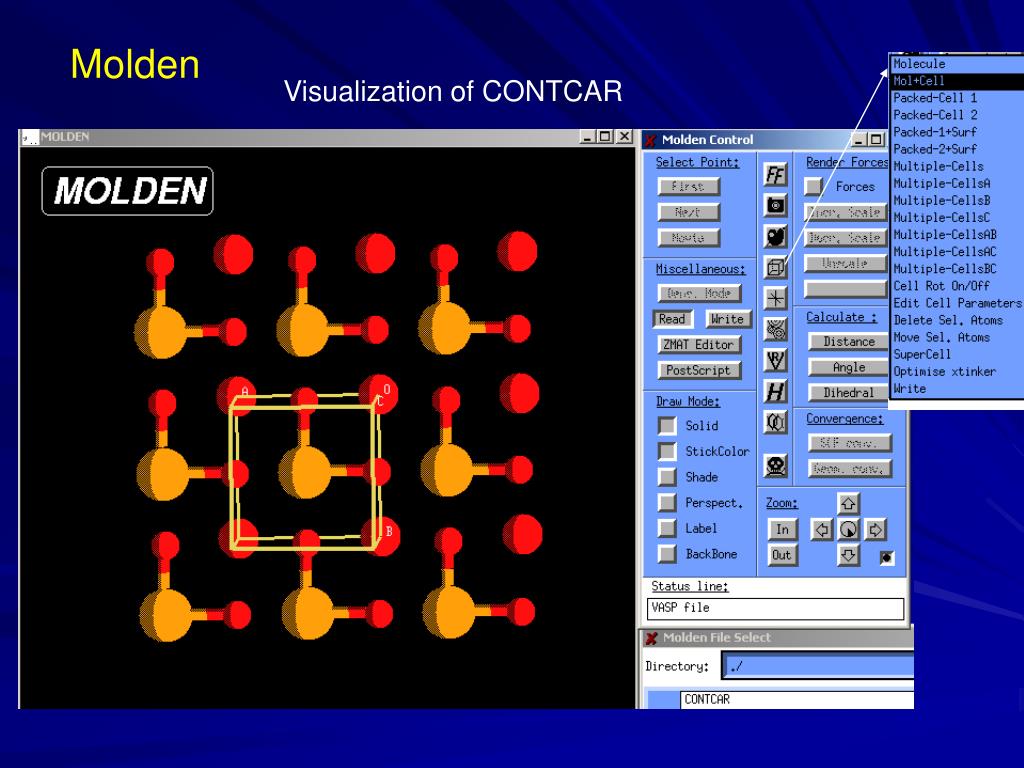The image size is (1024, 768).
Task: Choose SuperCell from the menu
Action: pyautogui.click(x=957, y=354)
